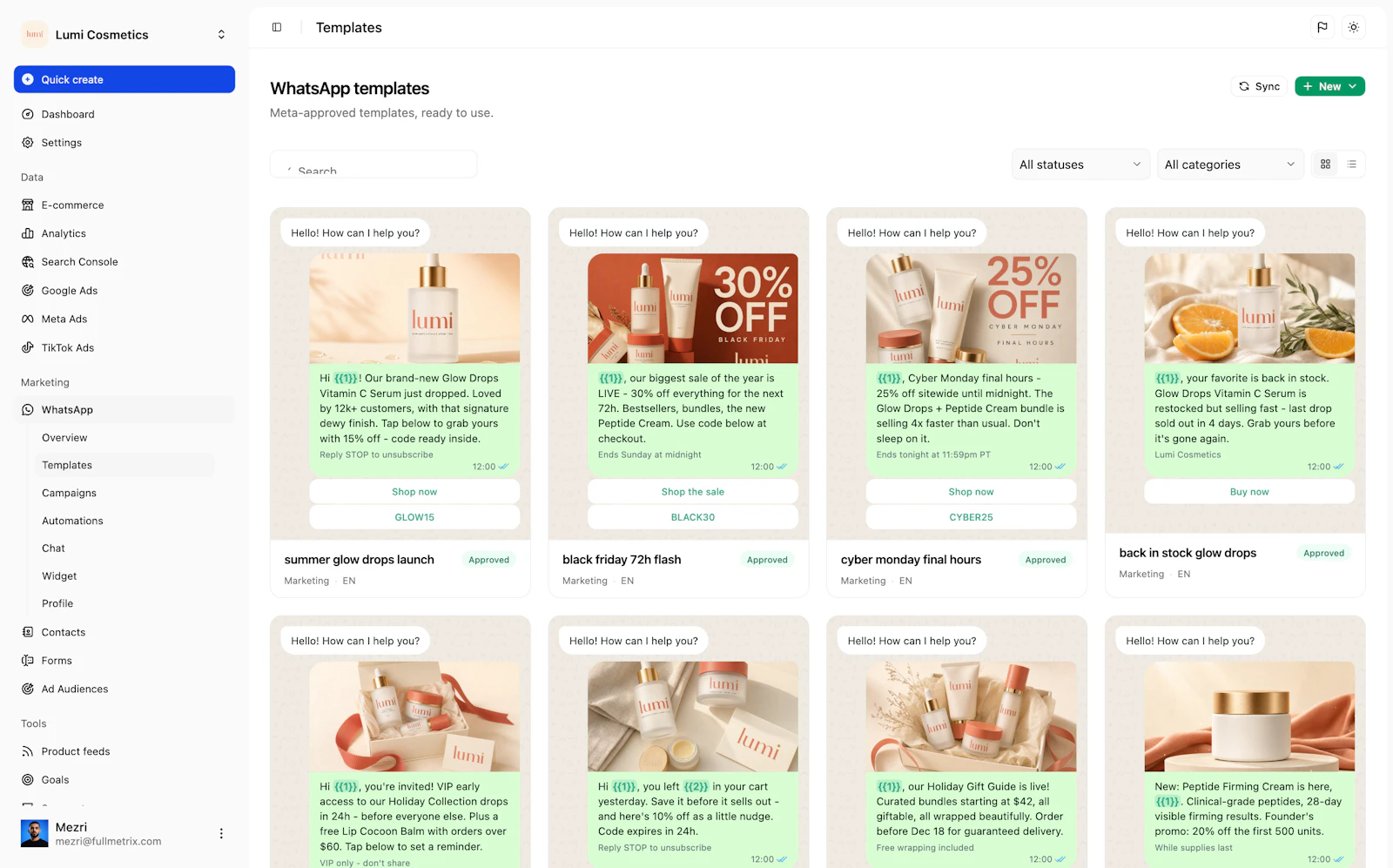Open the Overview submenu item
This screenshot has width=1393, height=868.
click(x=64, y=438)
